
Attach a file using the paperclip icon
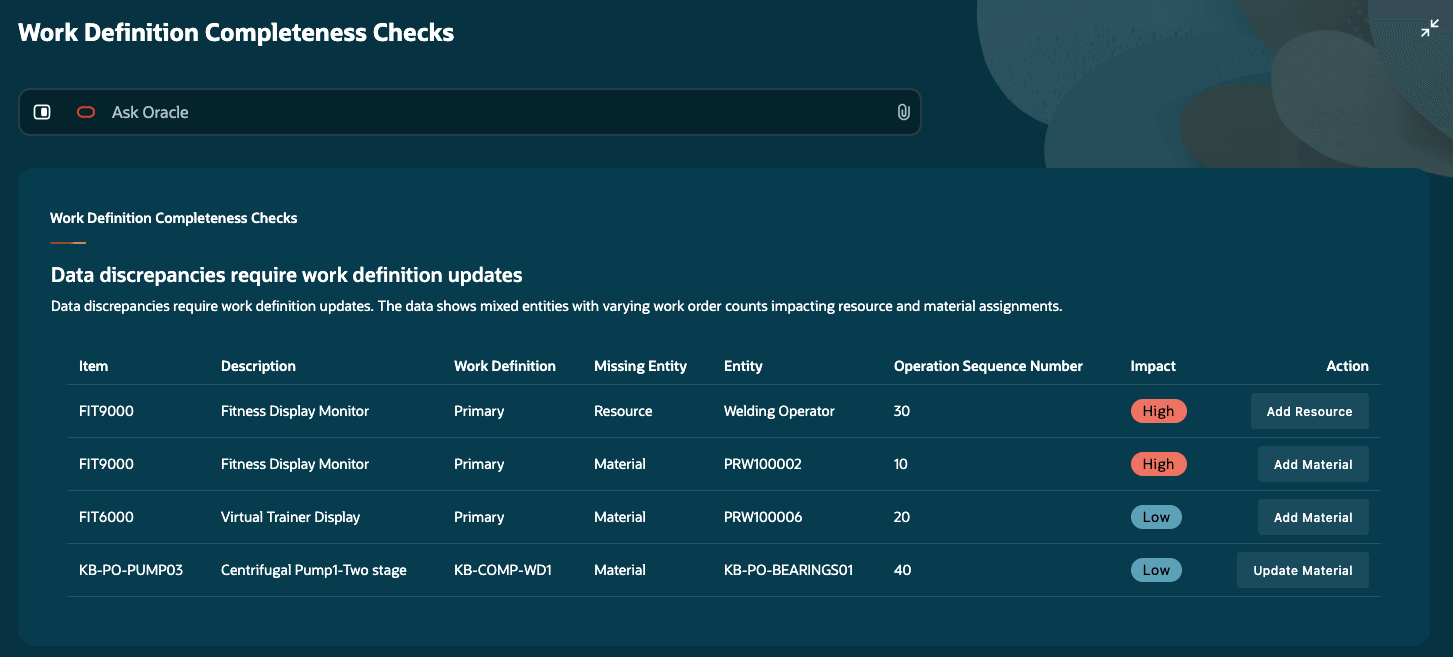tap(903, 112)
